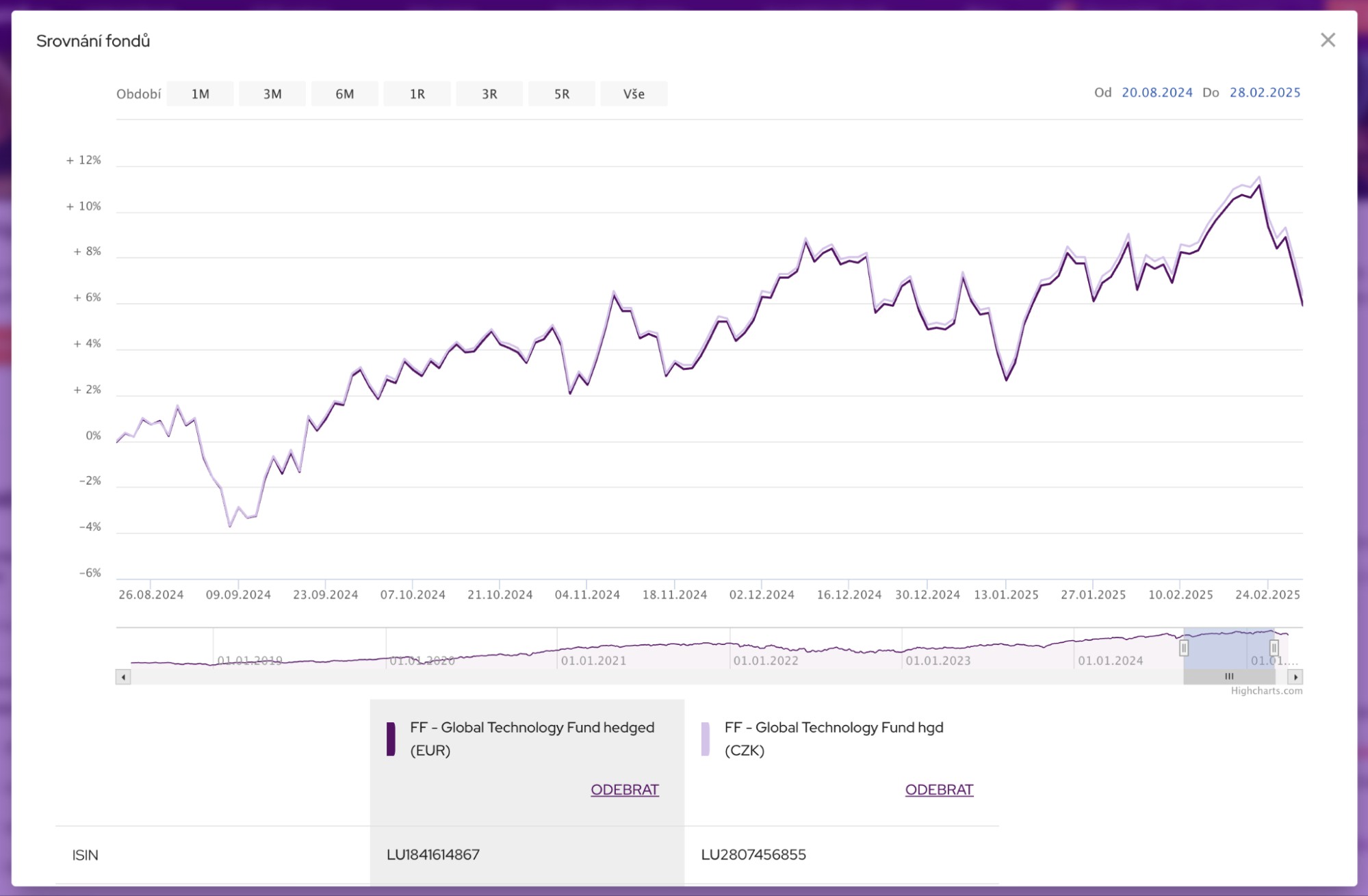Select the 5R period button
This screenshot has width=1368, height=896.
[562, 94]
